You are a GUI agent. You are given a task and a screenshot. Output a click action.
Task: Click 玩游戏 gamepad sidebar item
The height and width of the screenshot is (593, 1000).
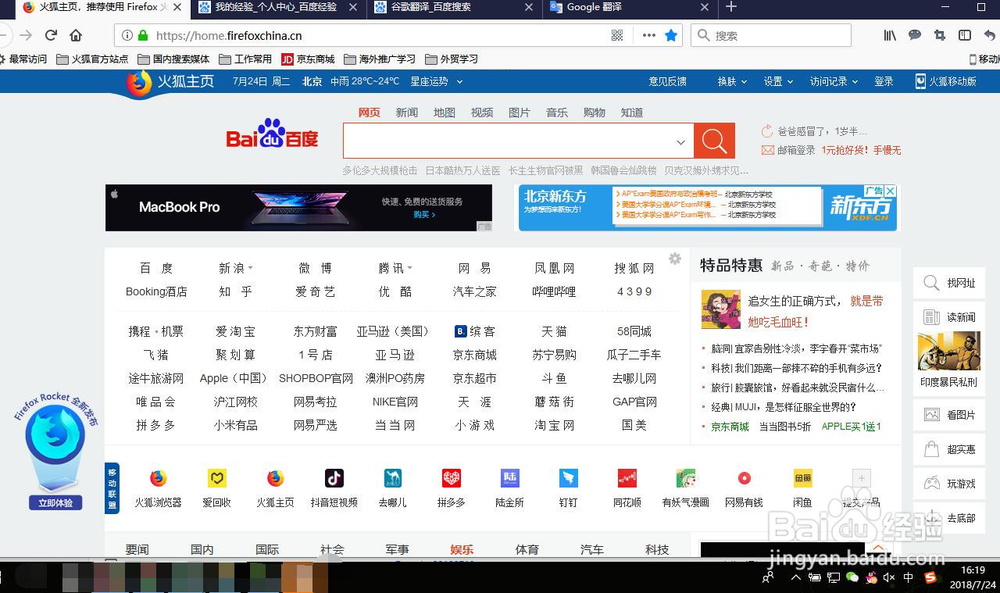click(950, 483)
